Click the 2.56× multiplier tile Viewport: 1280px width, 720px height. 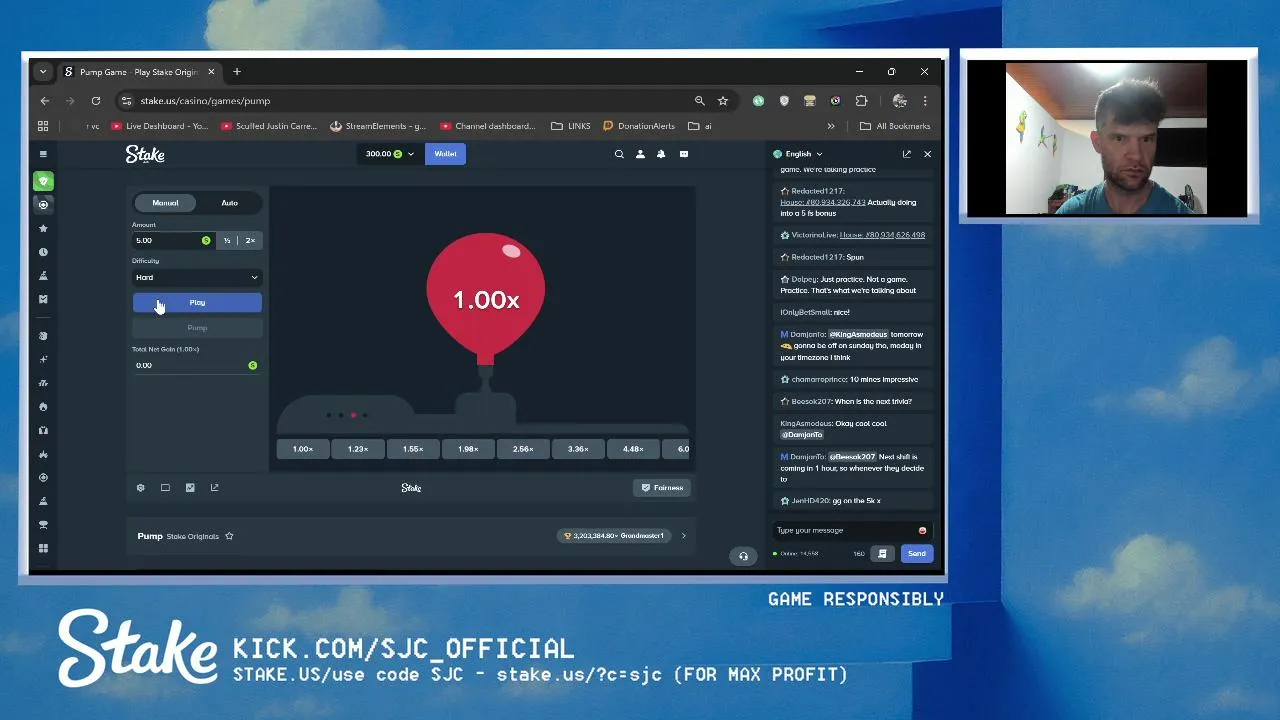(523, 449)
